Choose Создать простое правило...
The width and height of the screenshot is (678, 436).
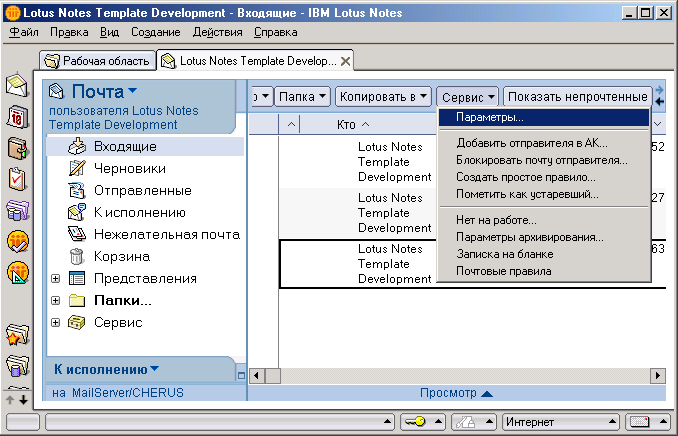[x=544, y=177]
